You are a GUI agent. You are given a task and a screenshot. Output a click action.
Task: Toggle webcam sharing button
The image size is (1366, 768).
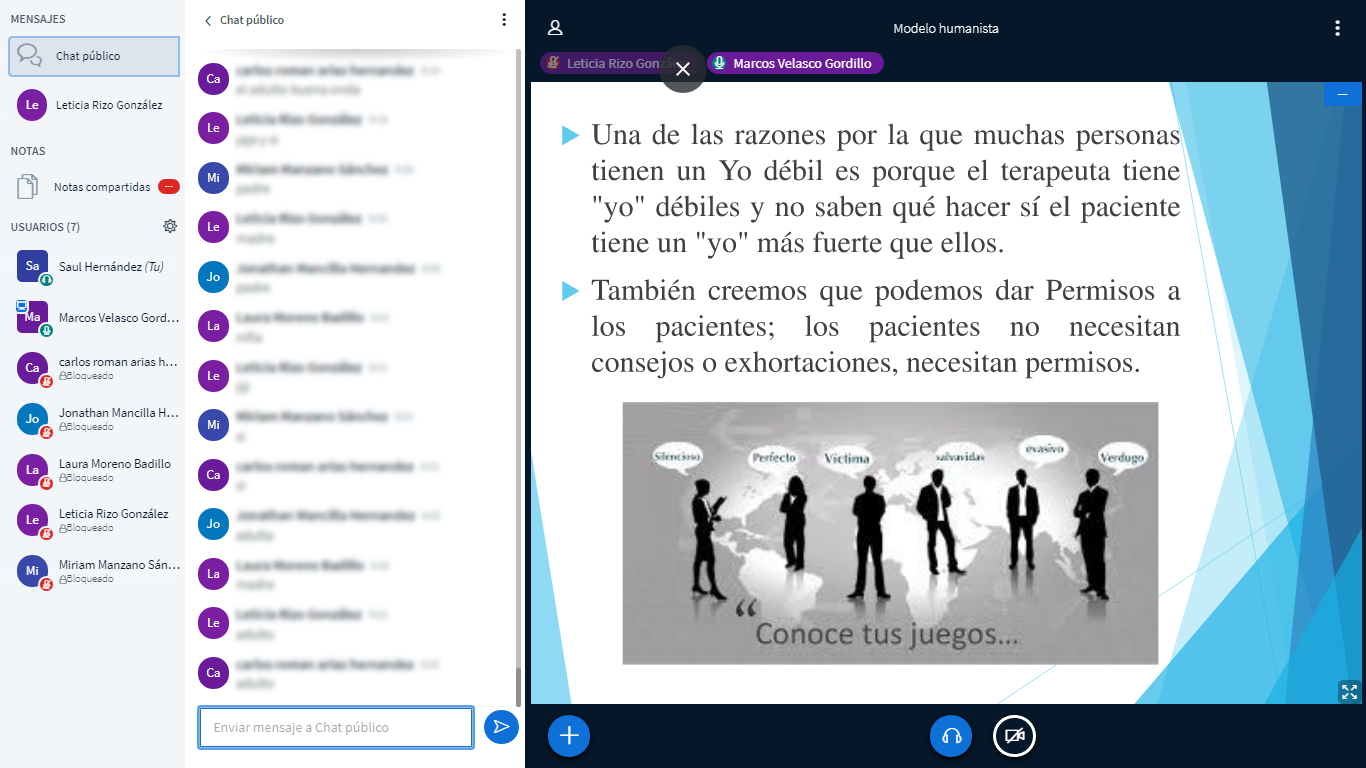point(1014,736)
